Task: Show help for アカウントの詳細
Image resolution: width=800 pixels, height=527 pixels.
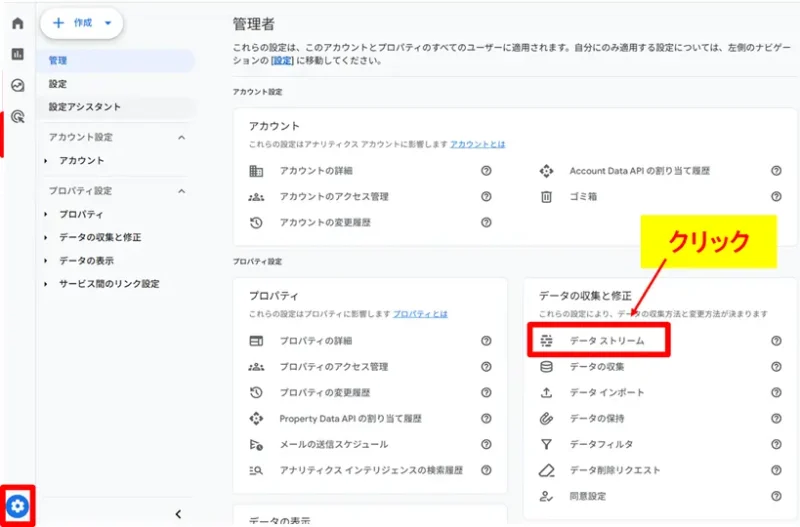Action: coord(486,171)
